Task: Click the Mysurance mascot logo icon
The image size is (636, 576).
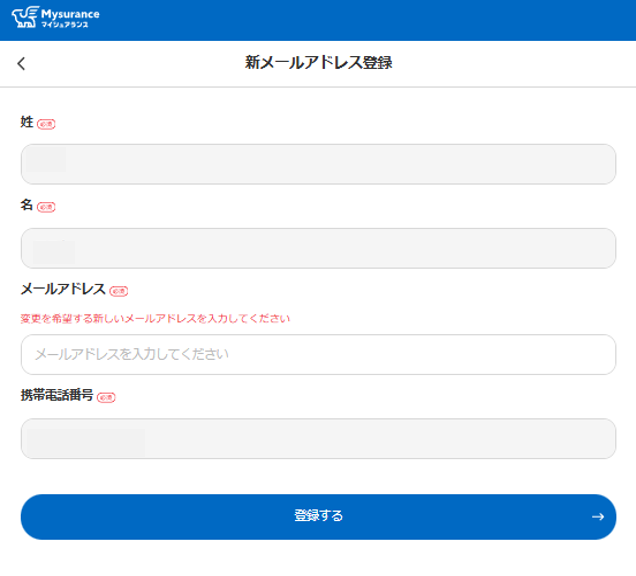Action: [x=25, y=17]
